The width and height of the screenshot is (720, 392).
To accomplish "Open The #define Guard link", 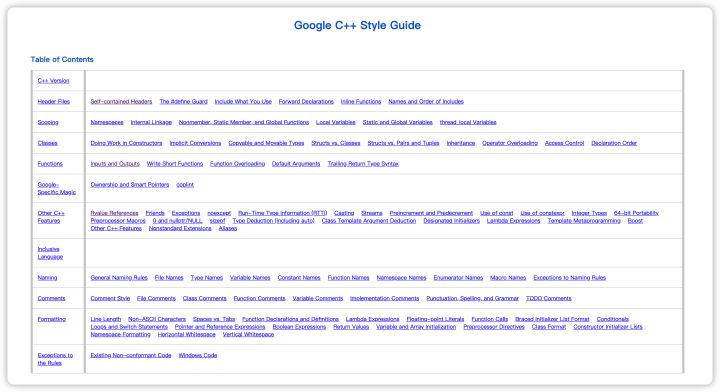I will pos(183,101).
